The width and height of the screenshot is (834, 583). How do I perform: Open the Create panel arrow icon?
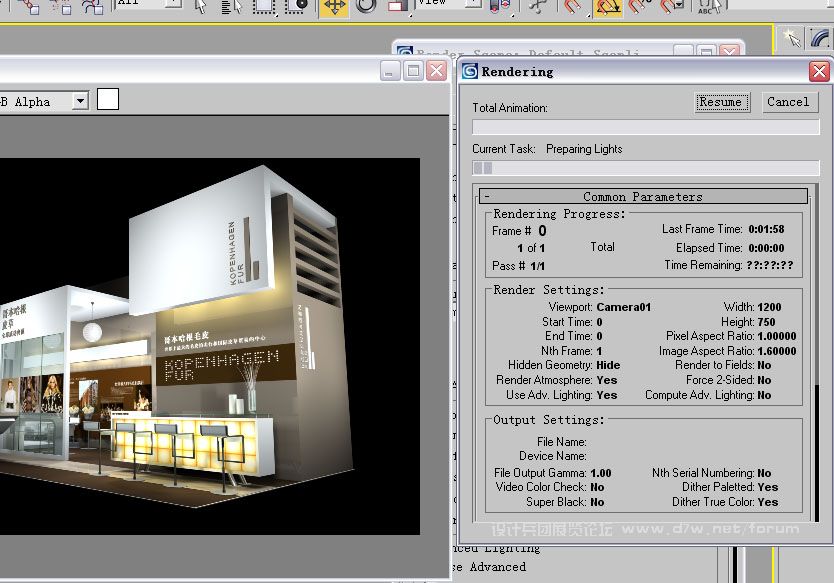click(x=793, y=38)
